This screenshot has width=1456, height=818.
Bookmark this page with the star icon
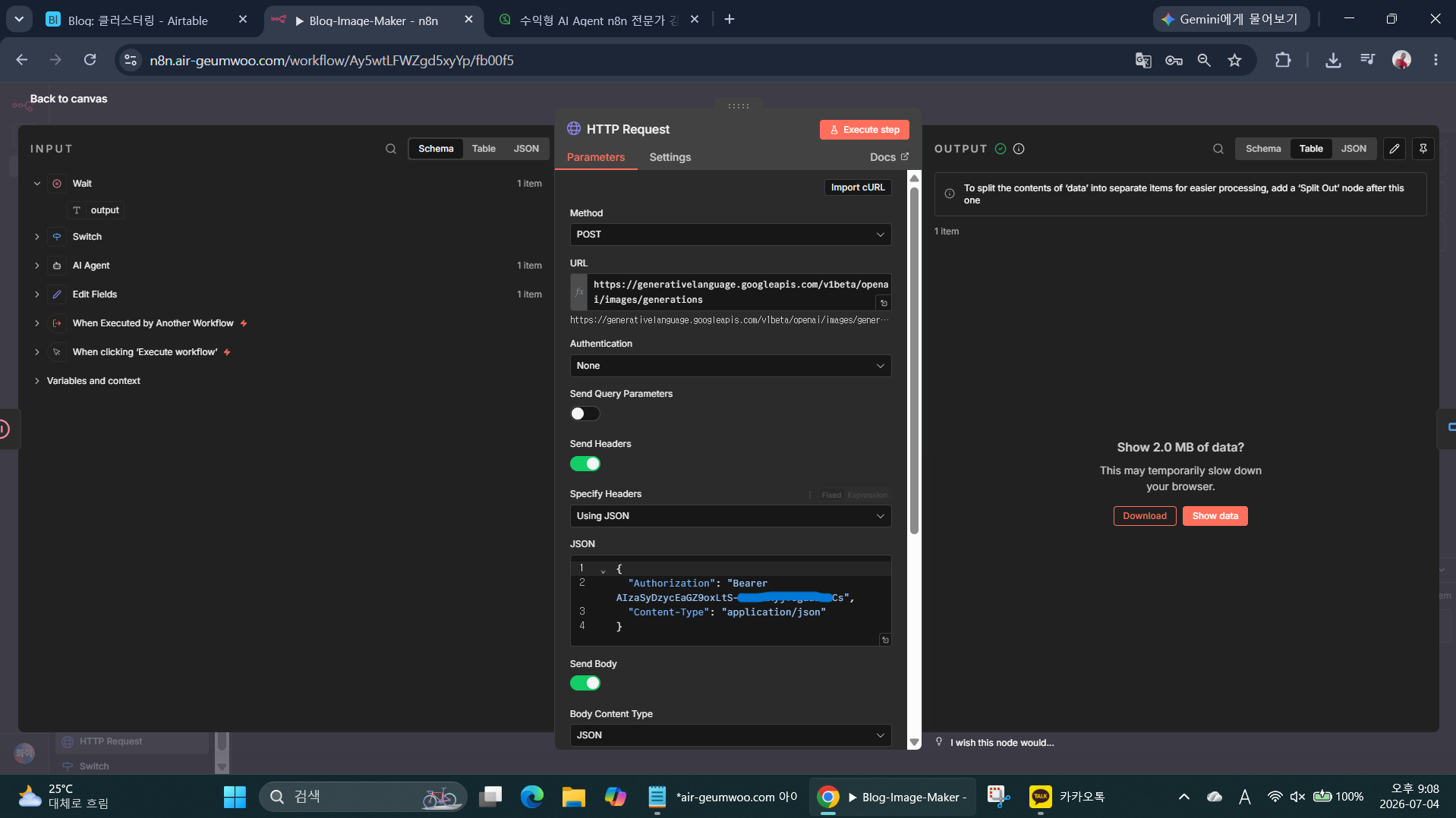(x=1235, y=60)
